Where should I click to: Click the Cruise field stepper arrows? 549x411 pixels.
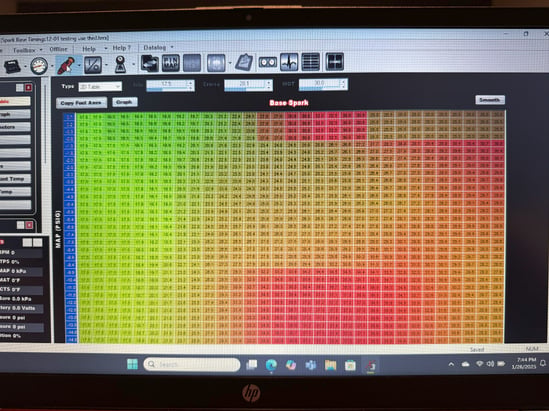[x=269, y=85]
